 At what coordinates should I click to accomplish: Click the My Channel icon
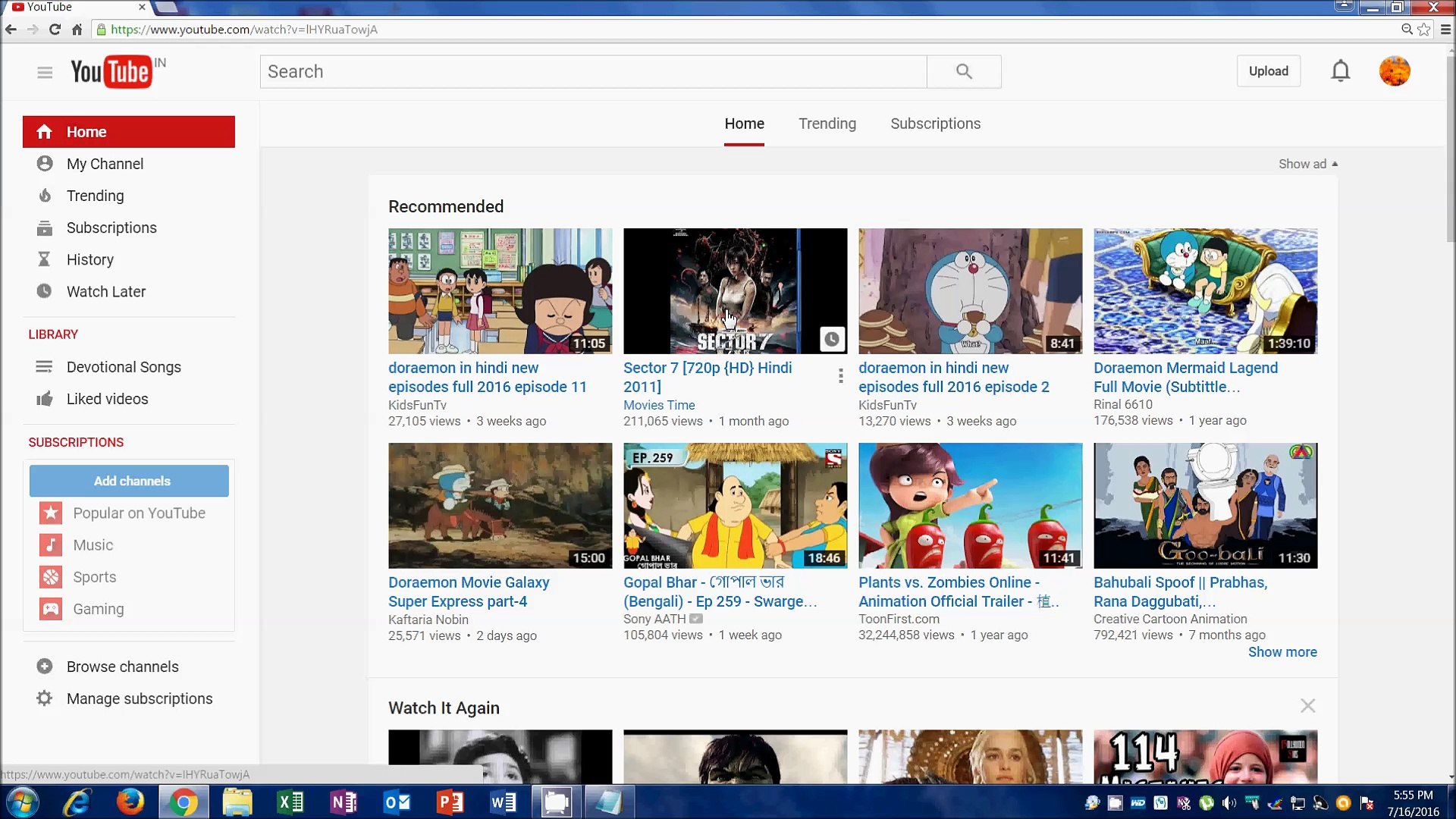coord(45,164)
